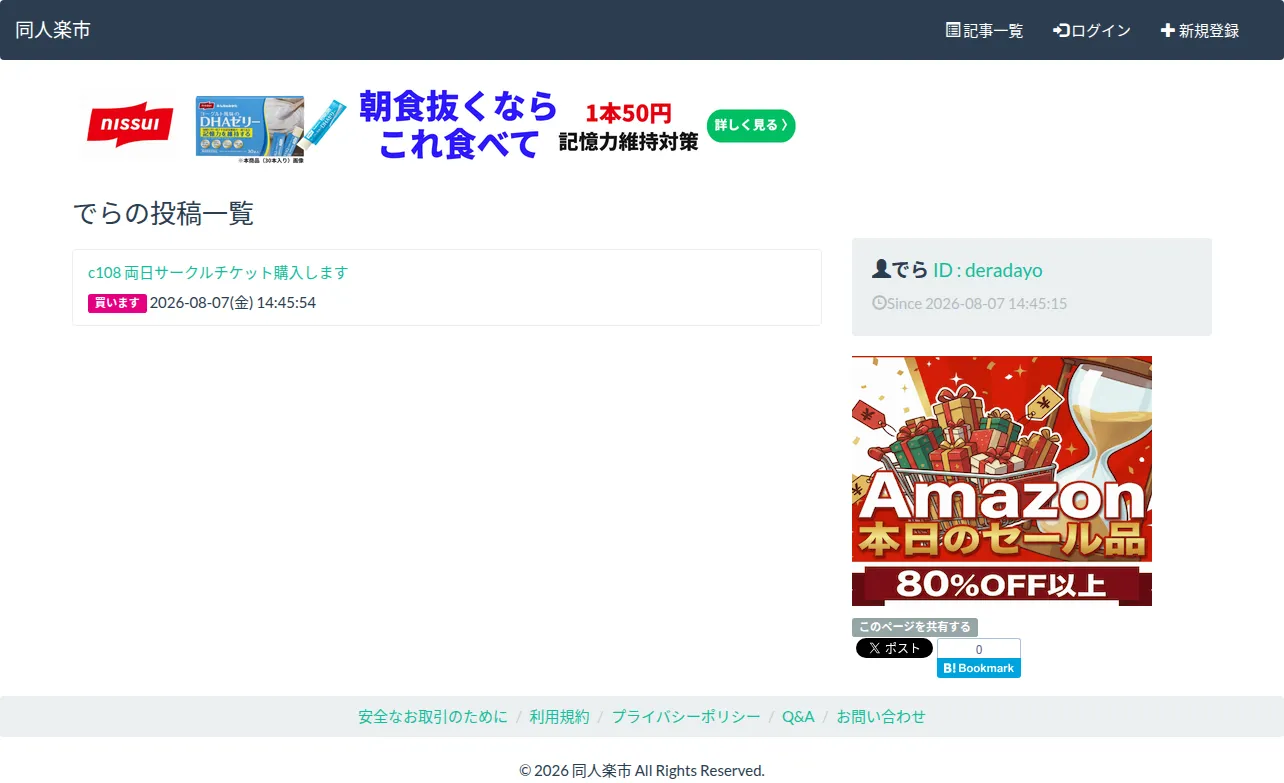Click the plus icon beside 新規登録
Viewport: 1284px width, 783px height.
click(1167, 30)
